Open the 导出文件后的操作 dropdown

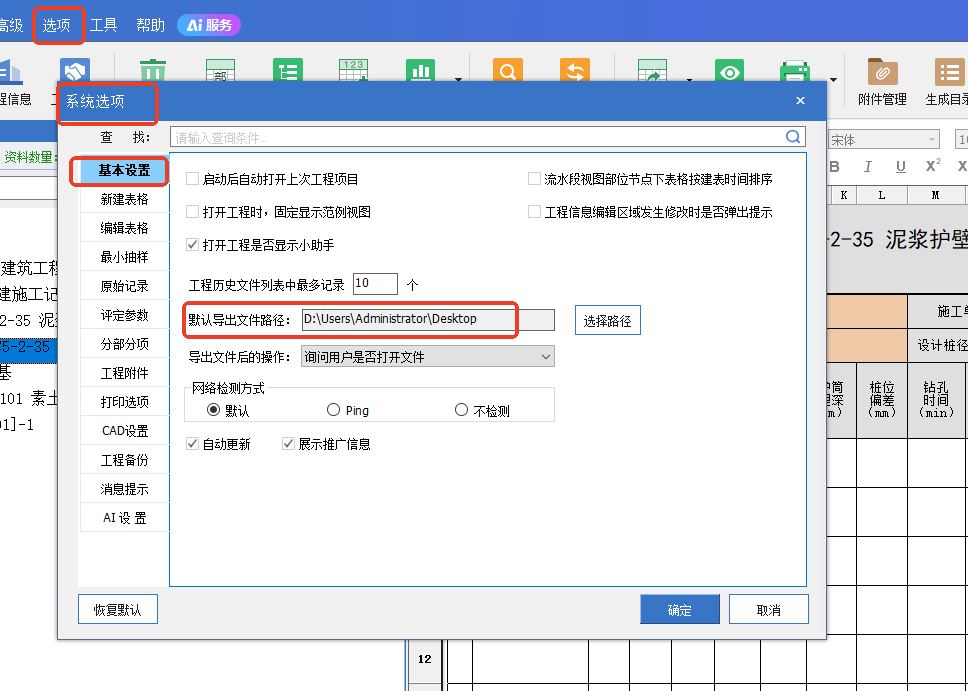click(427, 356)
